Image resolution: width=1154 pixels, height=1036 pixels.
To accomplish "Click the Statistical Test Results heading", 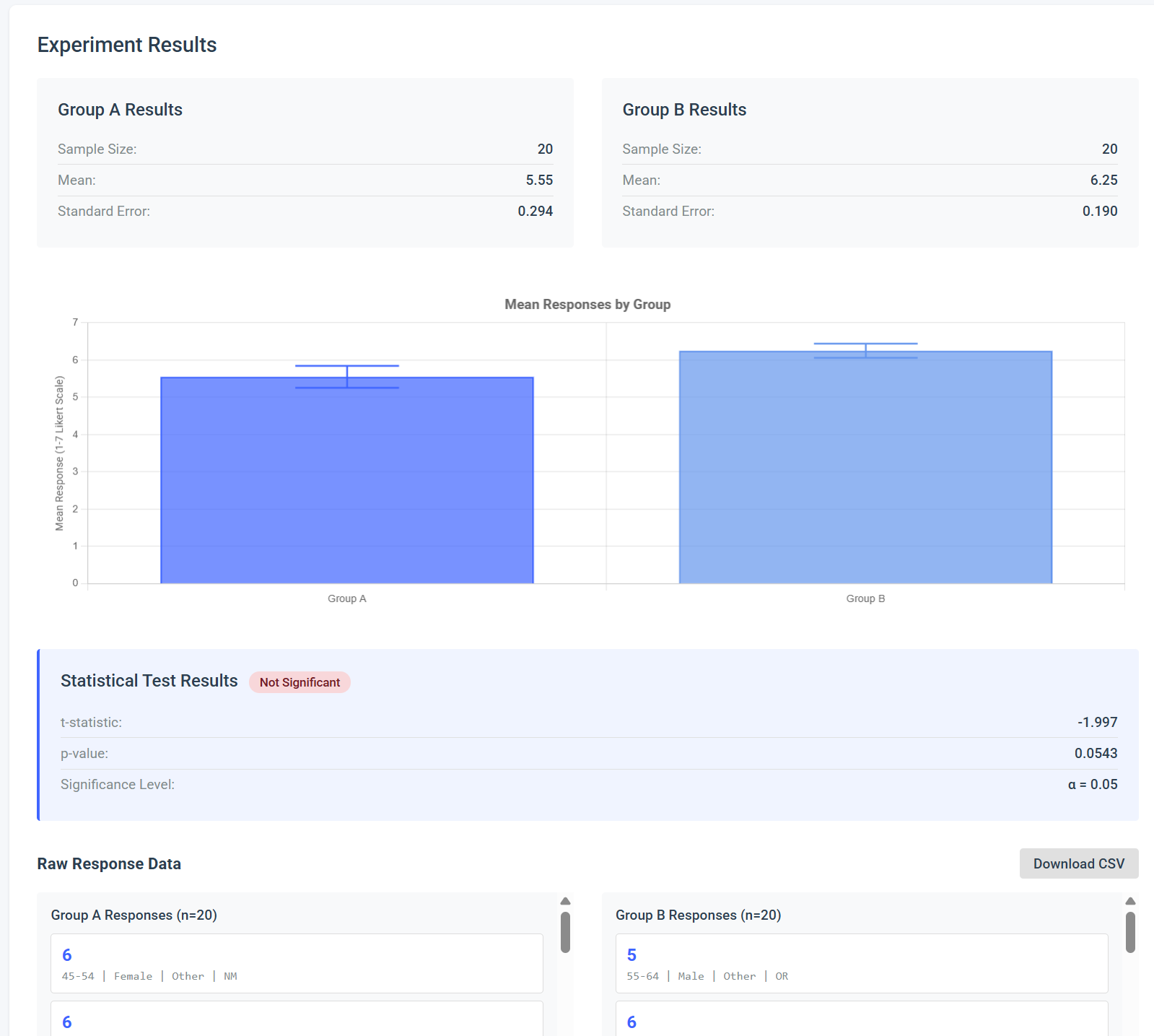I will coord(149,681).
